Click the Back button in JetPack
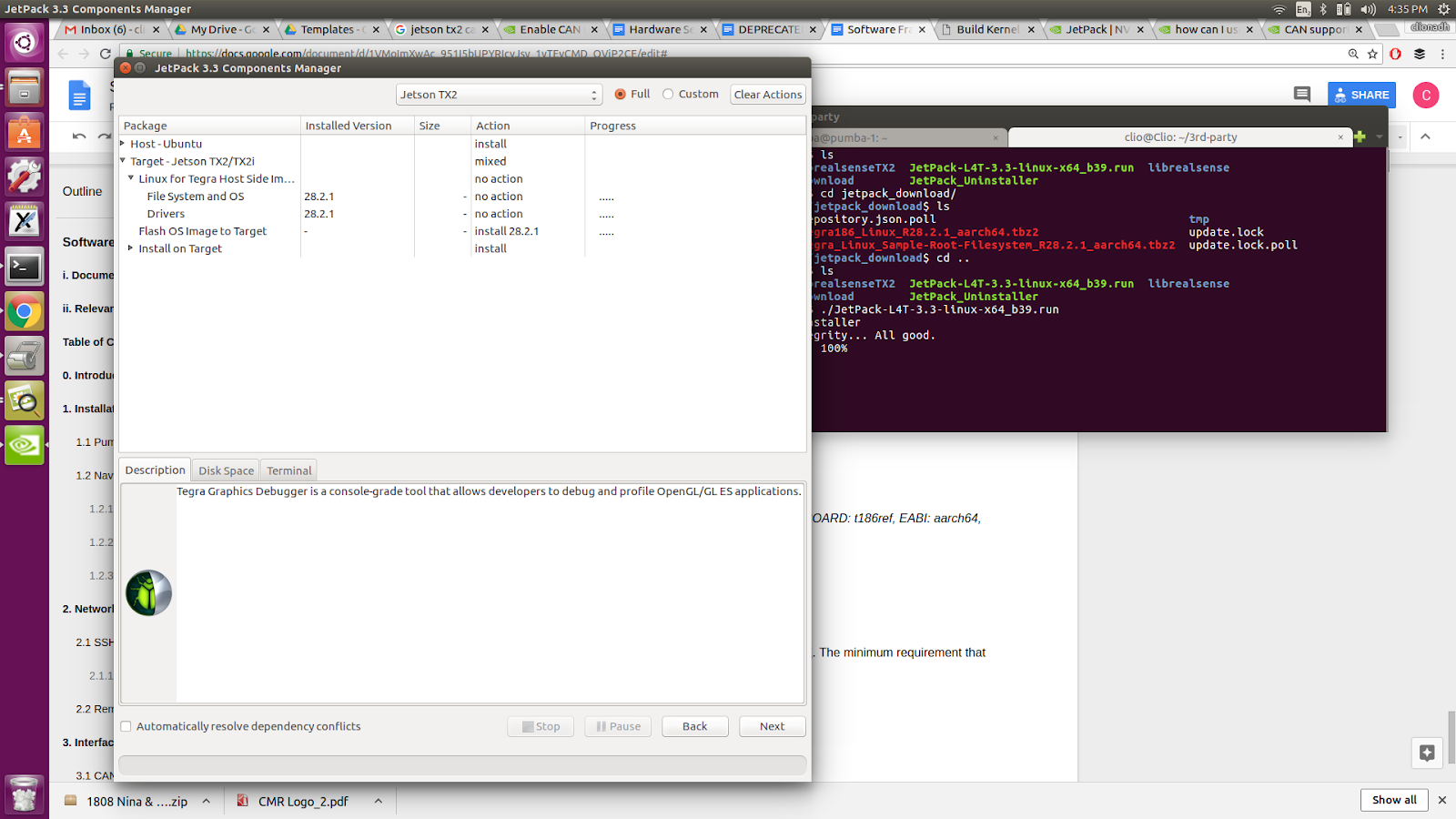 click(695, 726)
